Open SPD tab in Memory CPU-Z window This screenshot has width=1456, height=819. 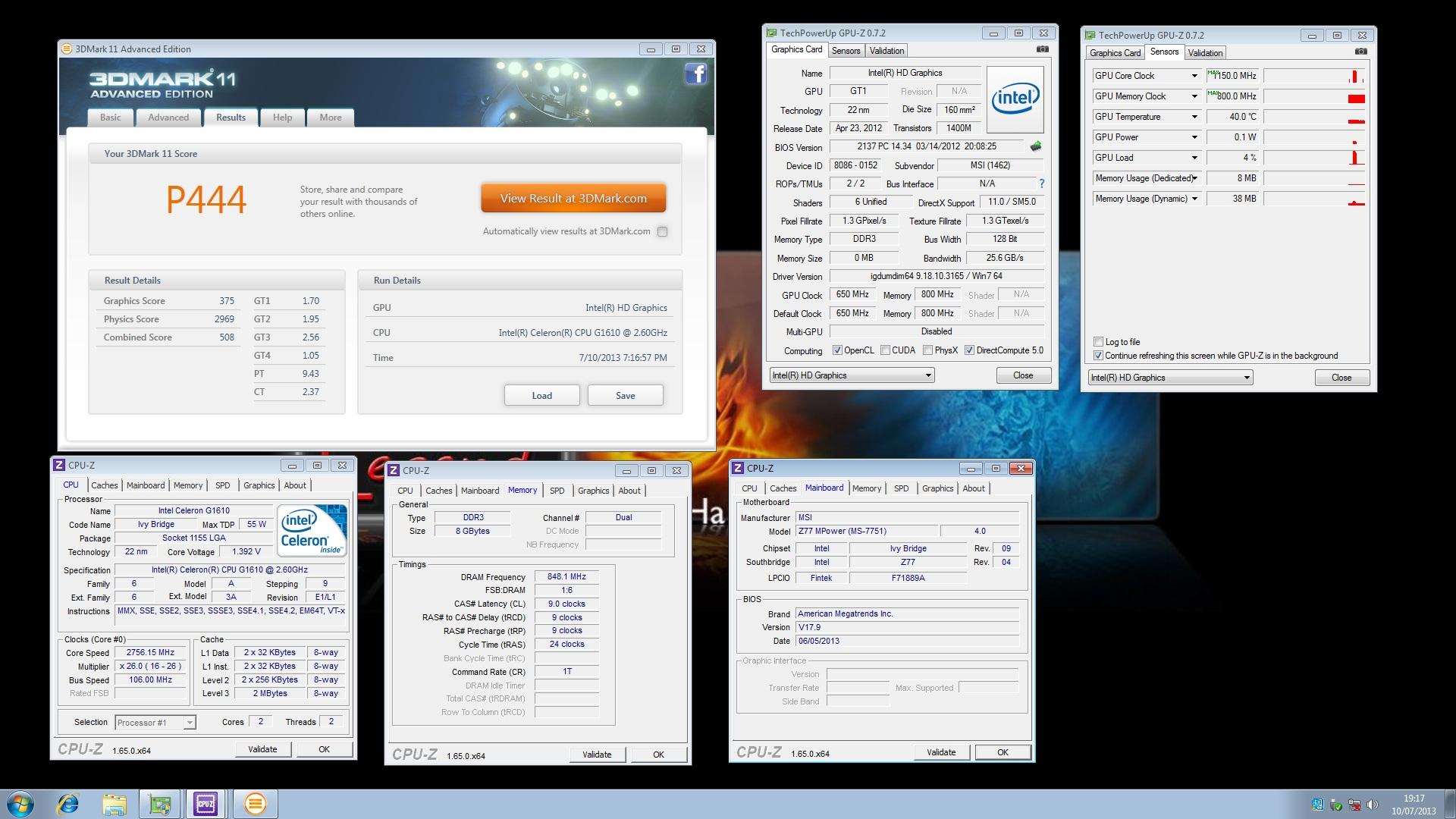tap(557, 491)
